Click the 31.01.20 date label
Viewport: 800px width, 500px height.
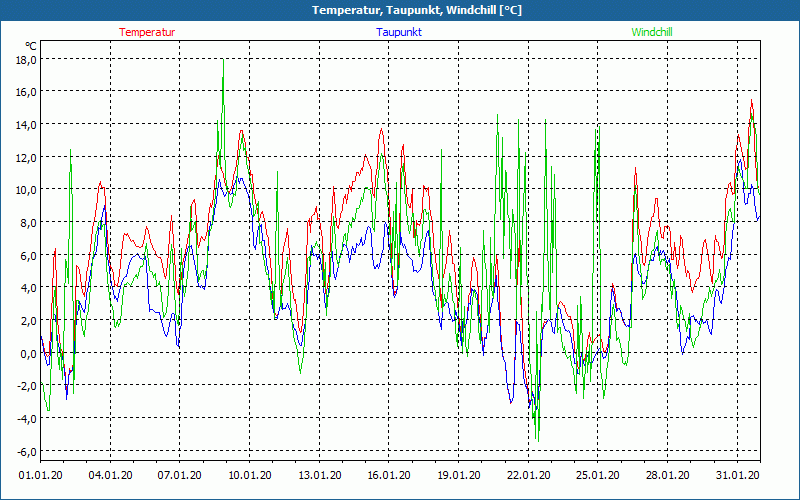(737, 475)
